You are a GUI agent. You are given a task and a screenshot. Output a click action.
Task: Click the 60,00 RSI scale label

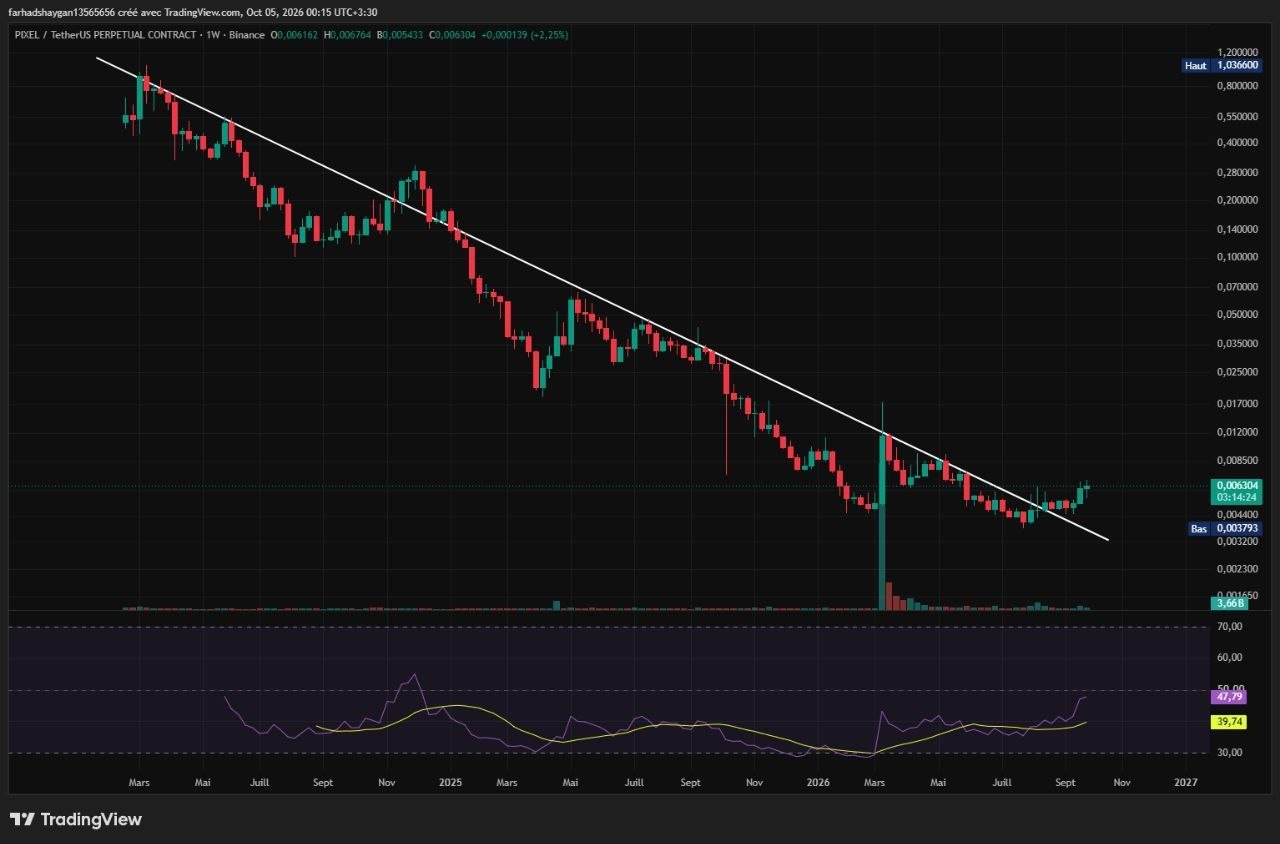point(1229,658)
